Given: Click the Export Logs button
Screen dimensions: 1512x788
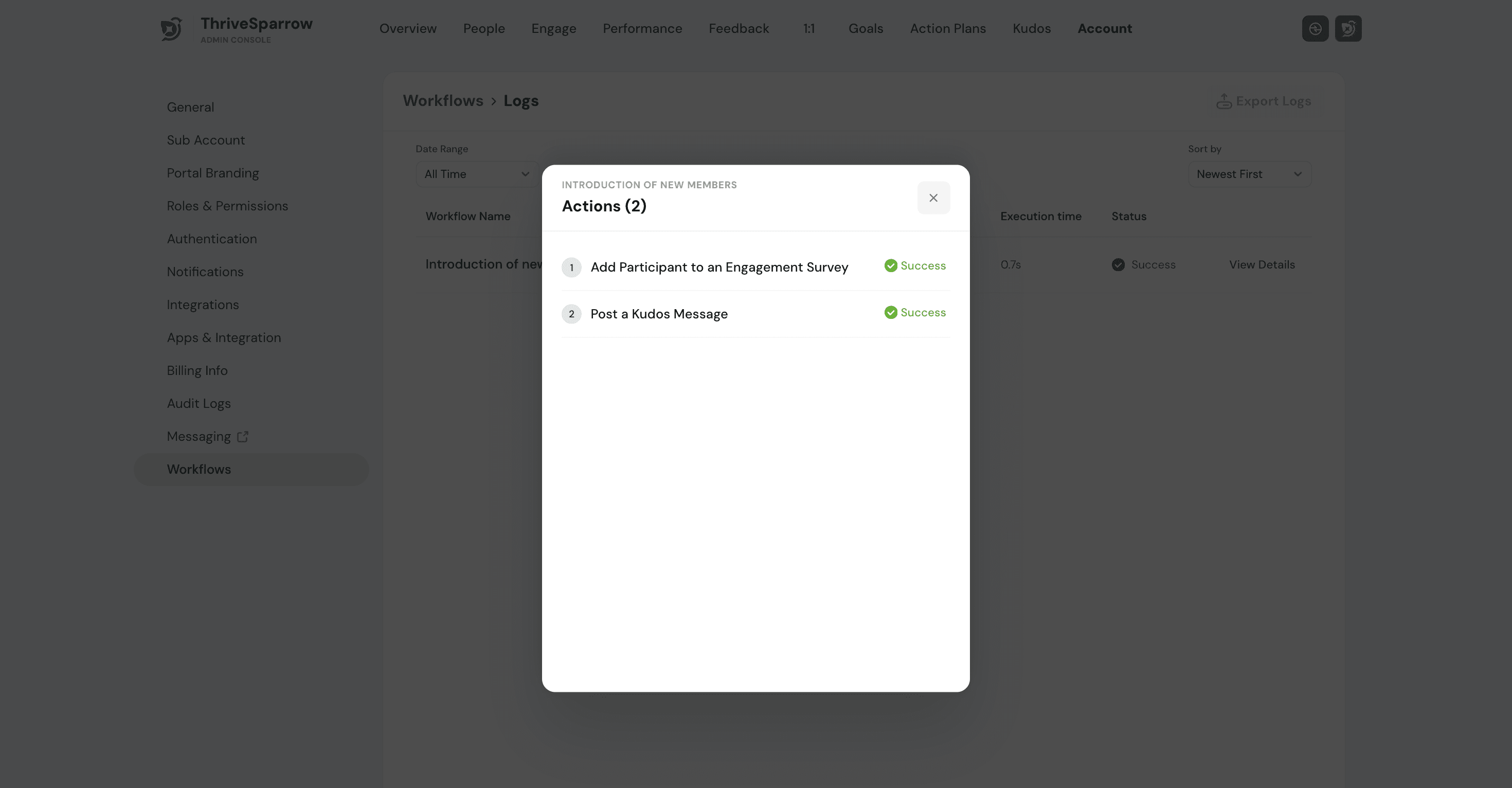Looking at the screenshot, I should click(x=1263, y=101).
